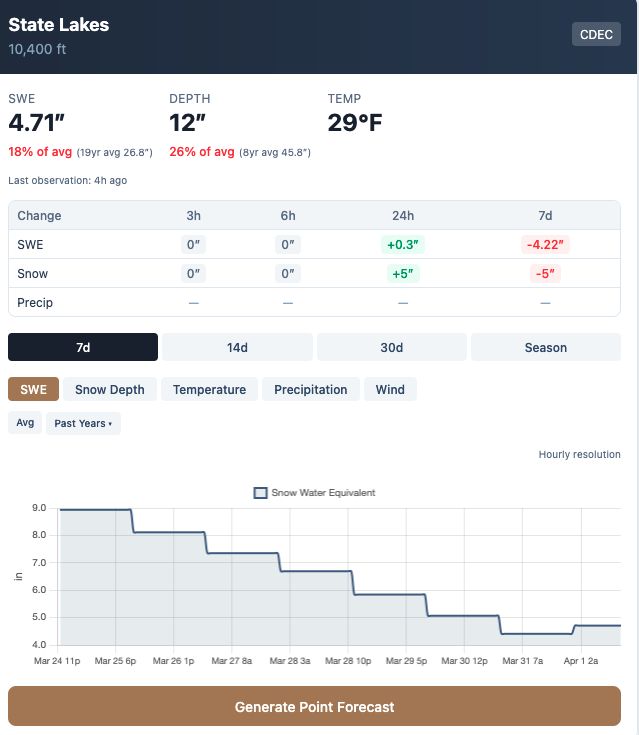Viewport: 639px width, 735px height.
Task: Show the Wind chart
Action: click(390, 389)
